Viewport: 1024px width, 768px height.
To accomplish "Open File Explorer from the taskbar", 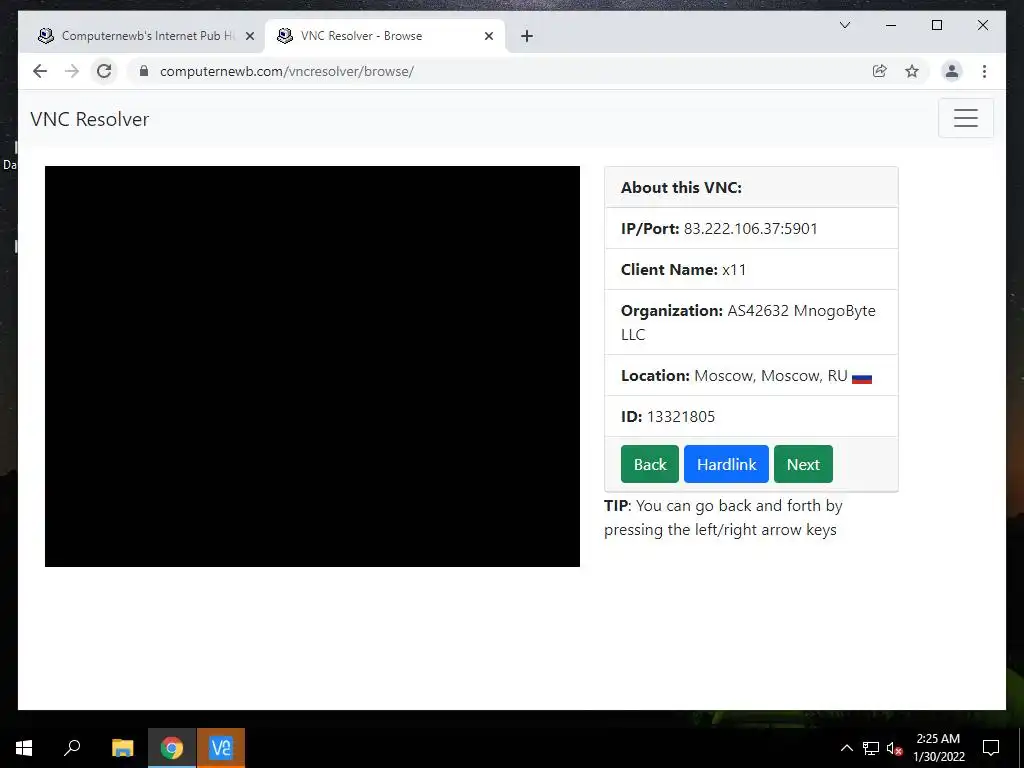I will coord(122,748).
